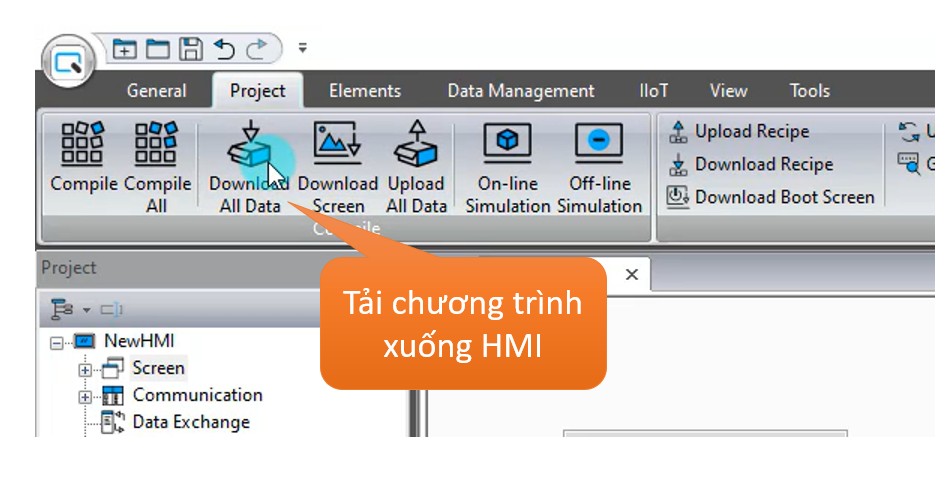948x485 pixels.
Task: Open the Tools ribbon tab
Action: coord(810,91)
